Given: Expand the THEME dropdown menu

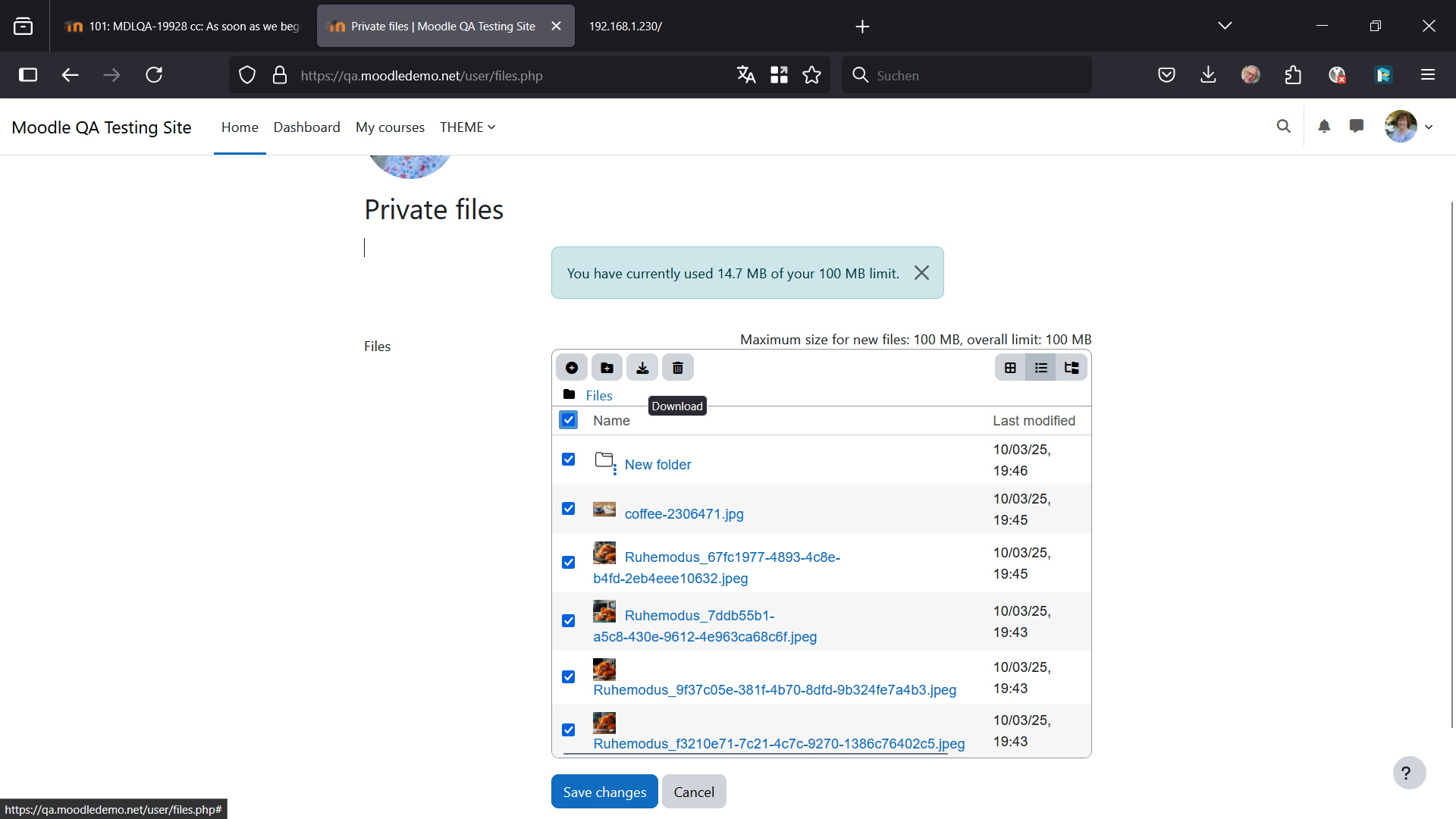Looking at the screenshot, I should tap(467, 127).
